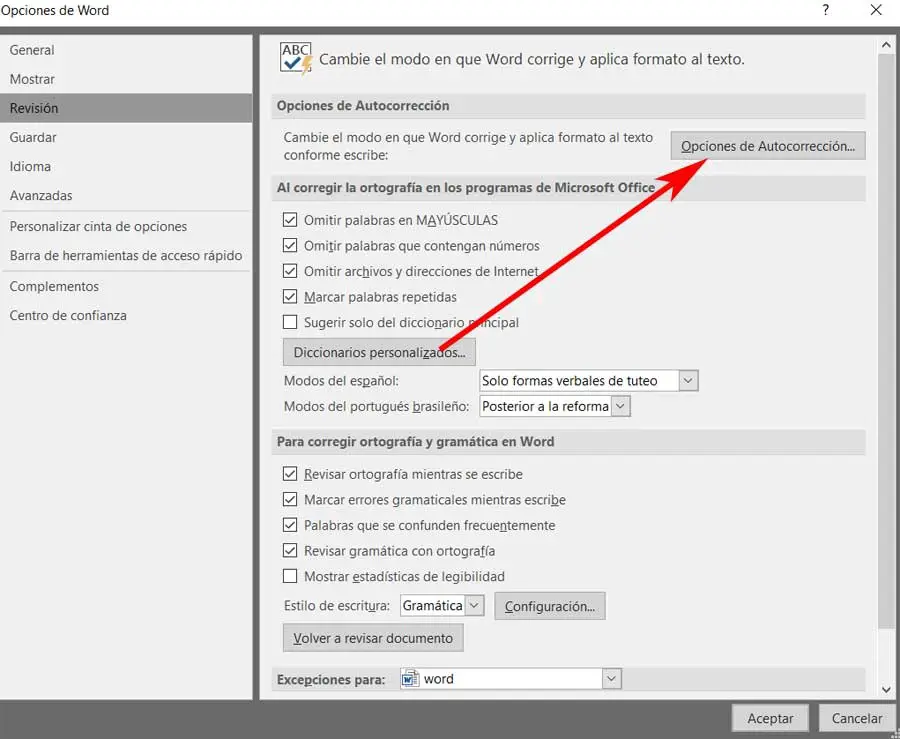Toggle Omitir palabras en MAYÚSCULAS
Image resolution: width=900 pixels, height=739 pixels.
point(290,220)
